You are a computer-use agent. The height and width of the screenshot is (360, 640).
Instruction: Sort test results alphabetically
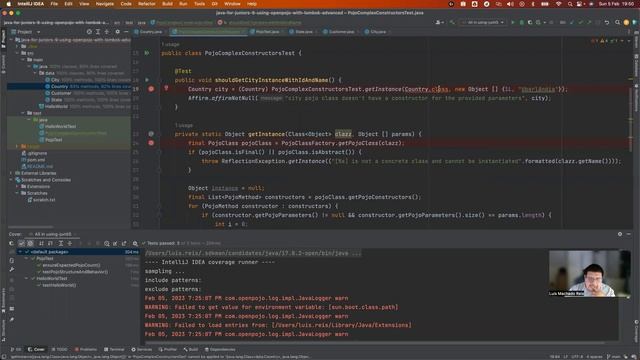tap(41, 243)
